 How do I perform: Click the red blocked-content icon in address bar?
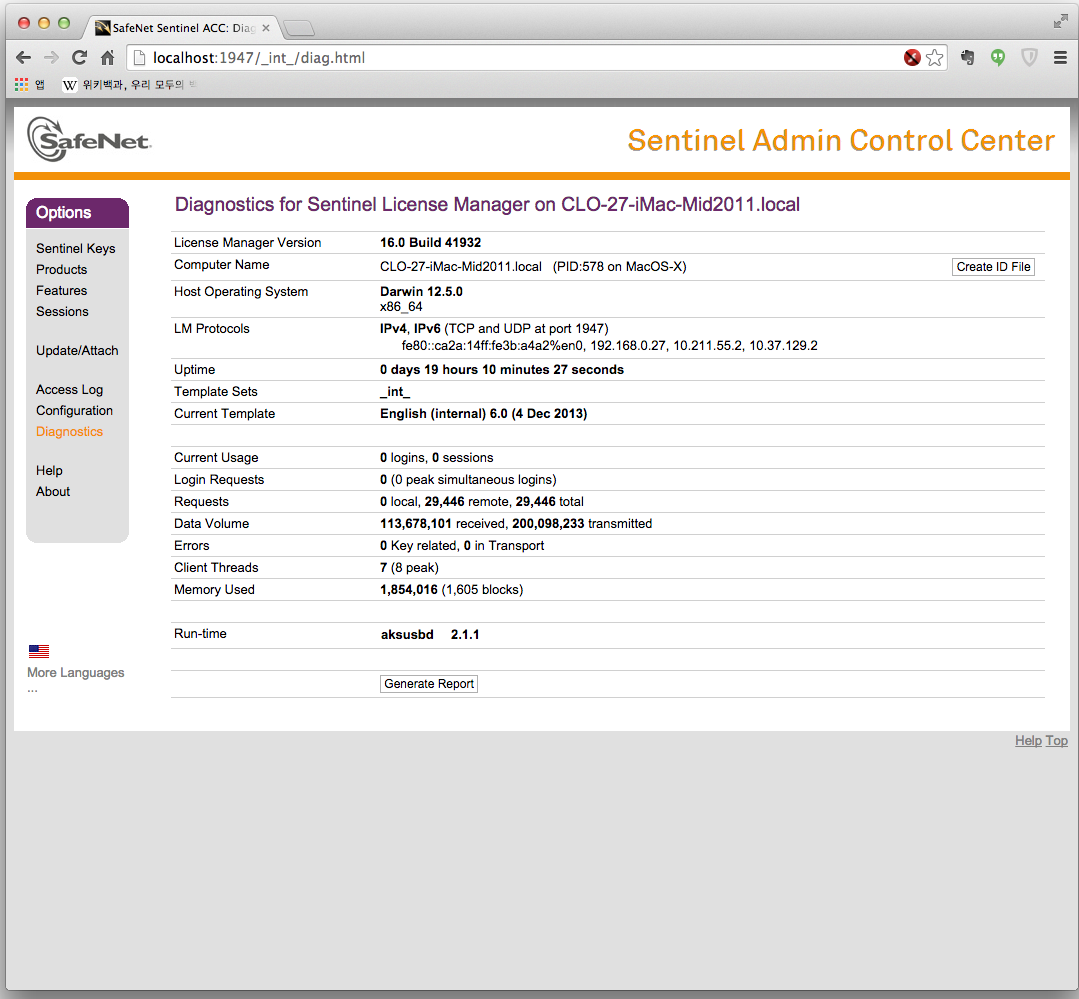912,58
